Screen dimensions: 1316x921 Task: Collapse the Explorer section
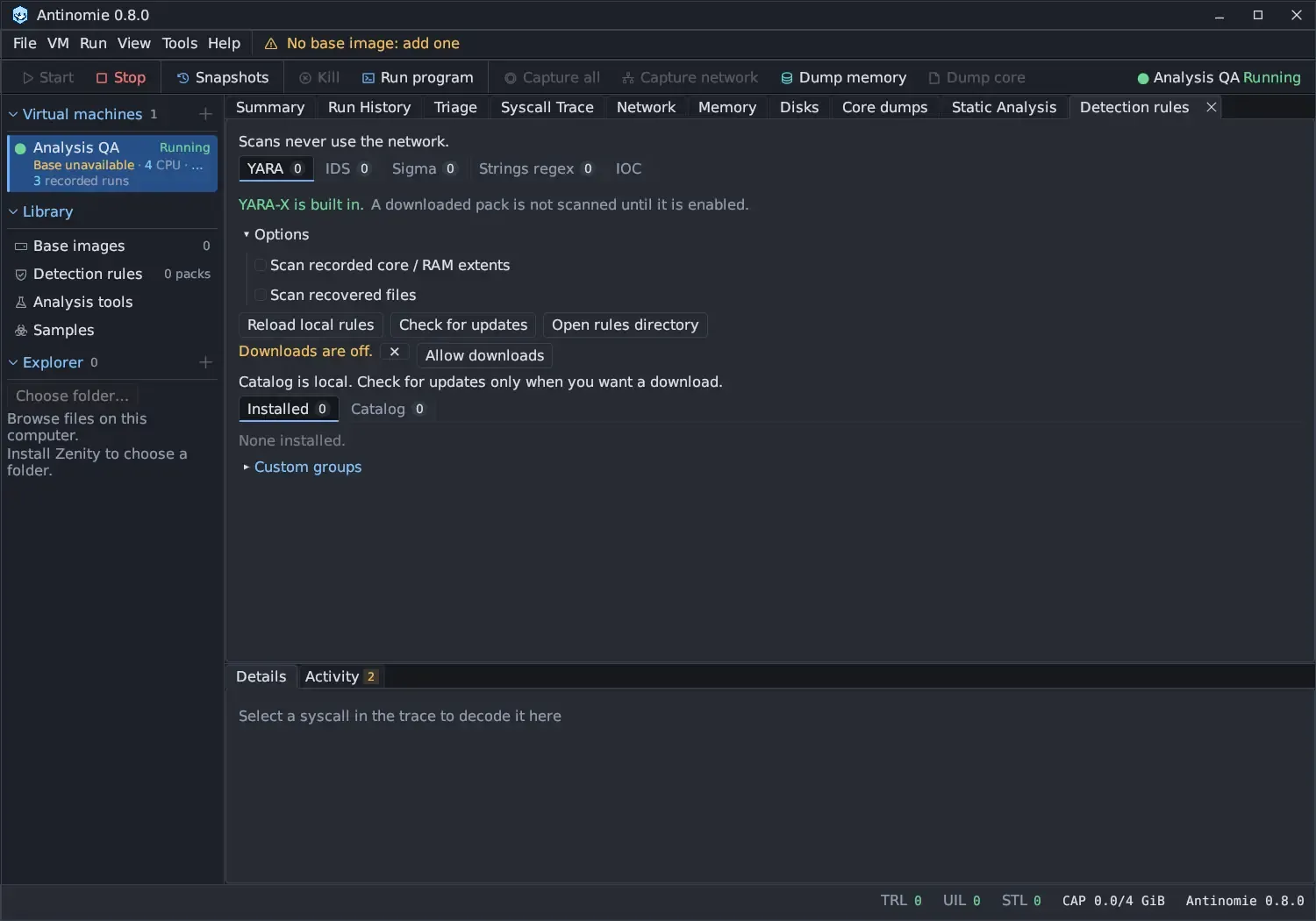[13, 362]
